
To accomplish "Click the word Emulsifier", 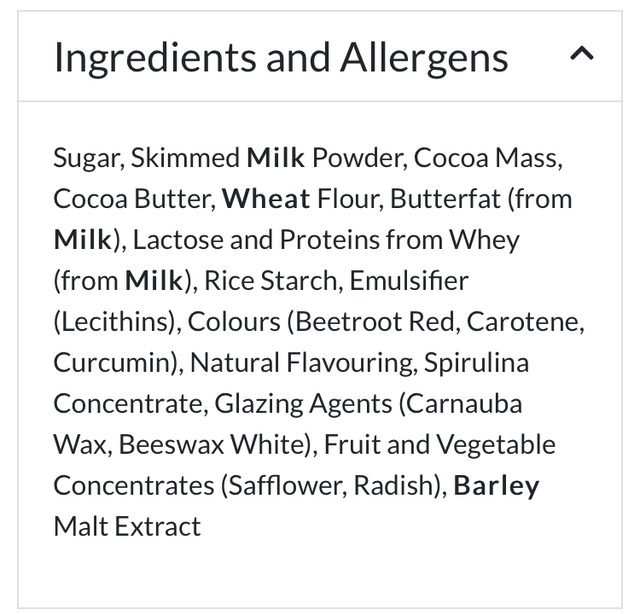I will 409,281.
